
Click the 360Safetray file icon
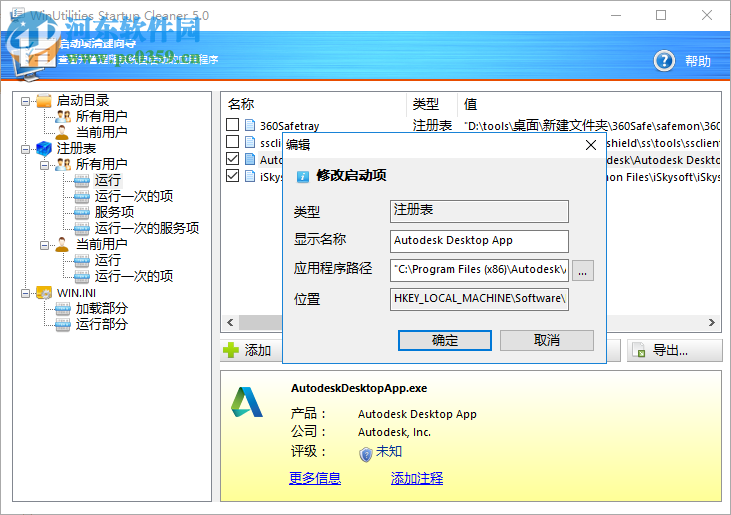[x=250, y=125]
